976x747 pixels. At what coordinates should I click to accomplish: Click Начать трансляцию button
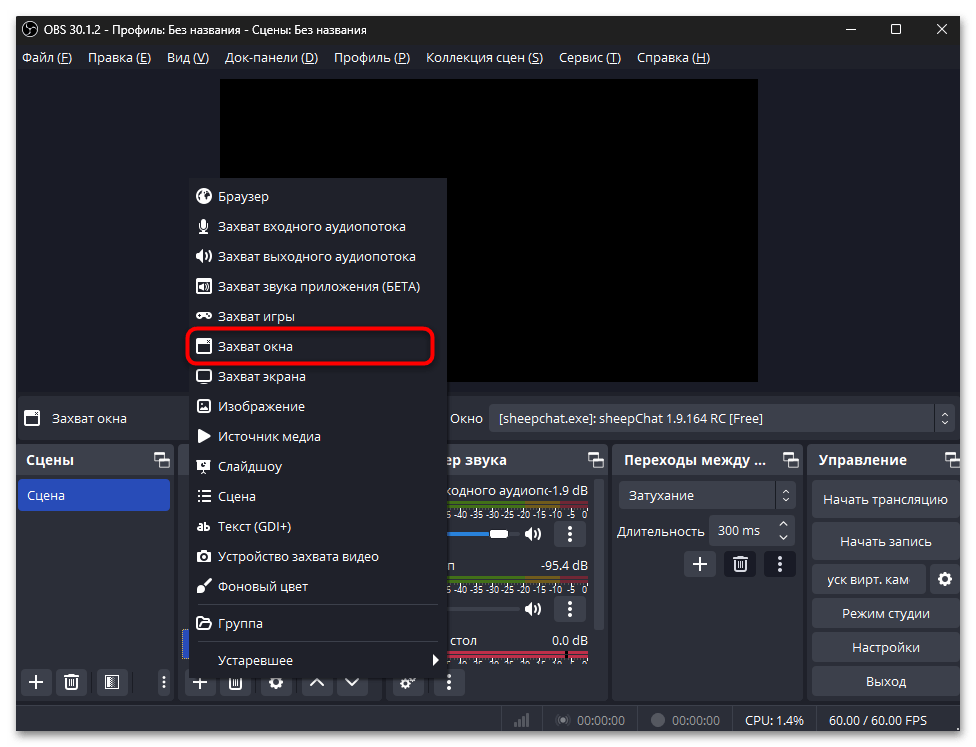point(885,499)
